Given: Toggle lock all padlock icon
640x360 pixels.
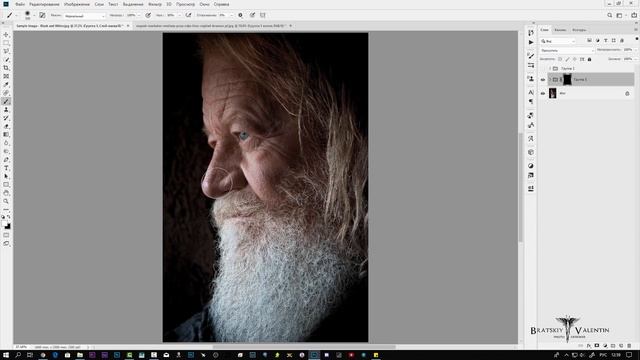Looking at the screenshot, I should (x=589, y=59).
